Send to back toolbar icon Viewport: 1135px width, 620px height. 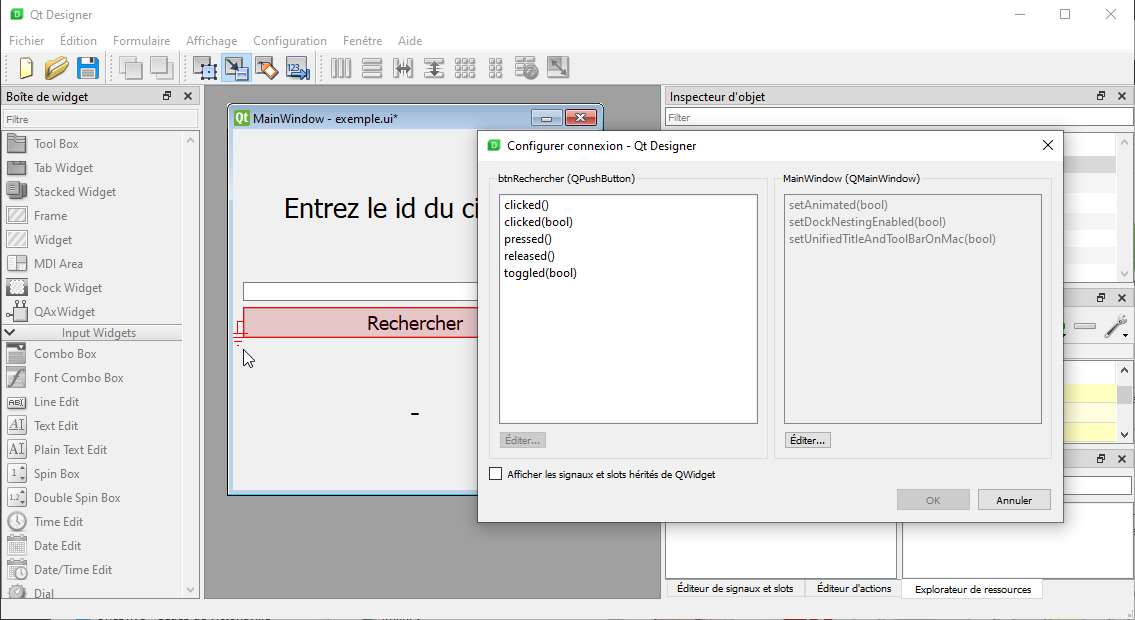[x=130, y=68]
